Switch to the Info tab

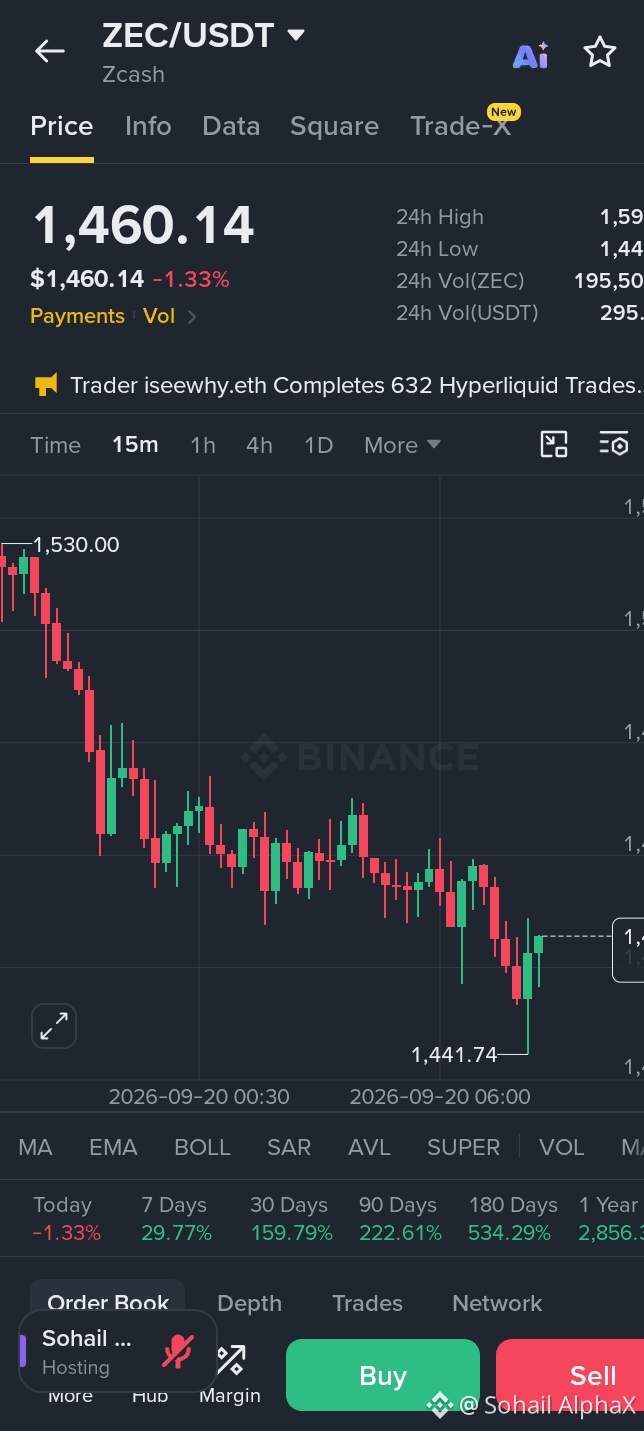pos(148,126)
